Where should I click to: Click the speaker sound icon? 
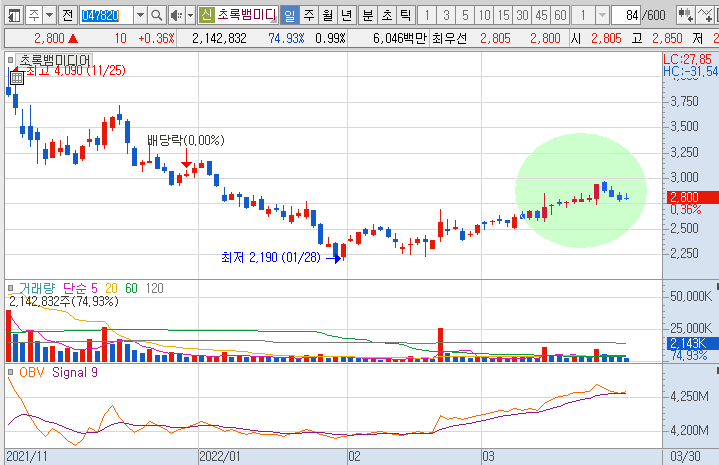pos(176,16)
